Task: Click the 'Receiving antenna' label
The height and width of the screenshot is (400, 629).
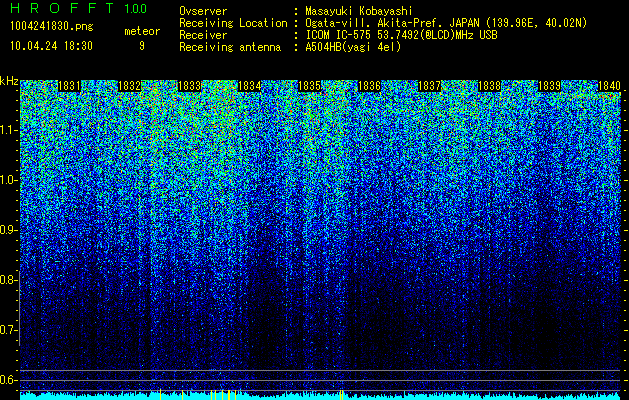Action: [x=230, y=47]
